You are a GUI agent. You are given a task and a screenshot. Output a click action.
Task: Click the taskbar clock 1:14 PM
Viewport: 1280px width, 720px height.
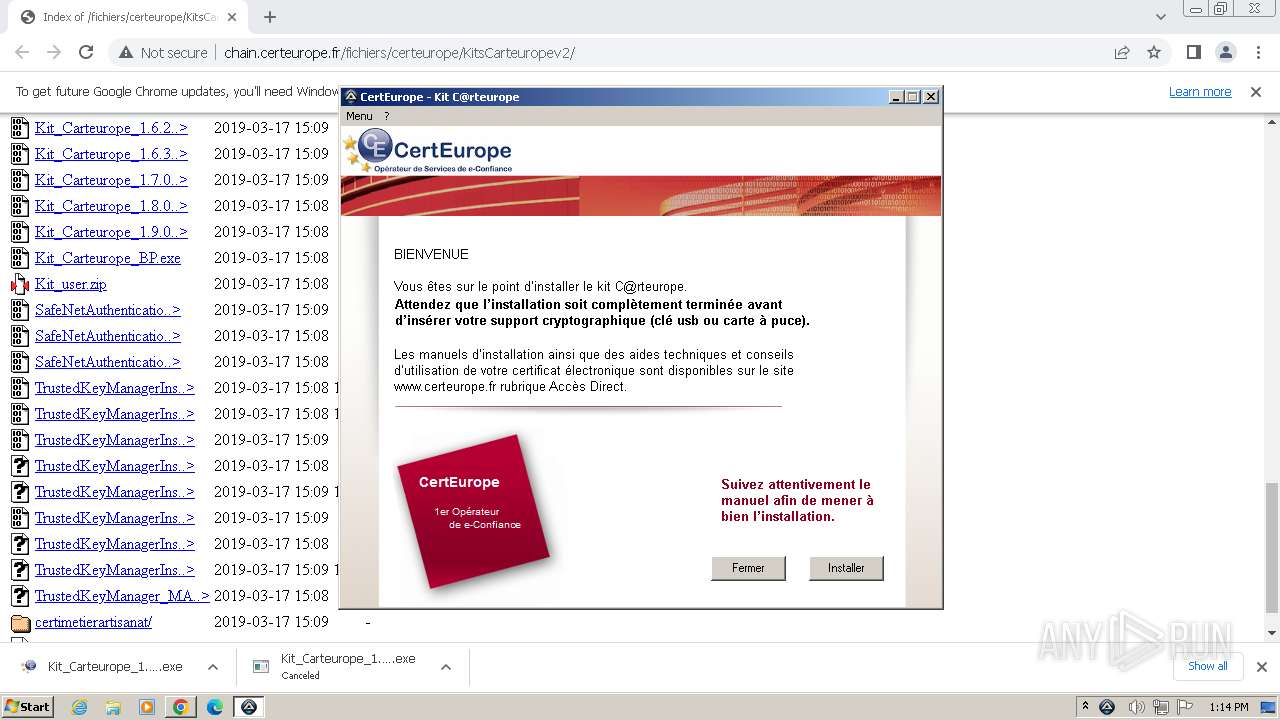pos(1228,707)
